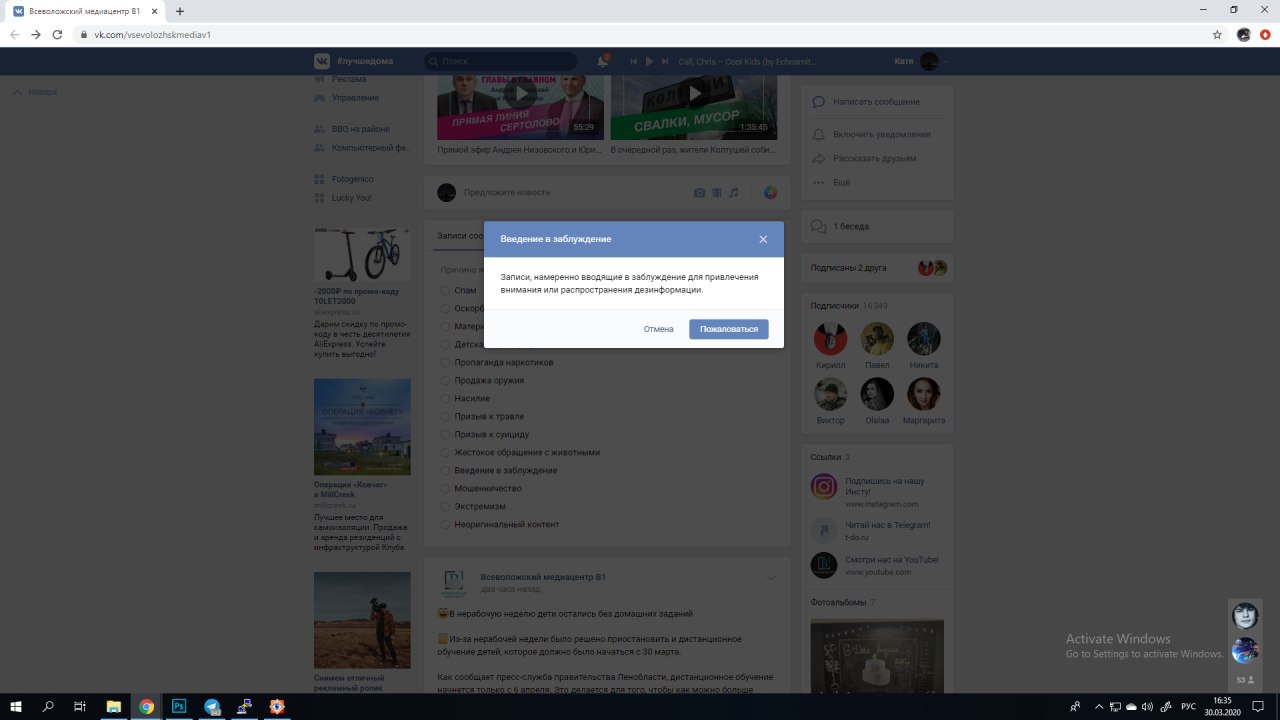
Task: Skip to previous track in header player
Action: coord(633,61)
